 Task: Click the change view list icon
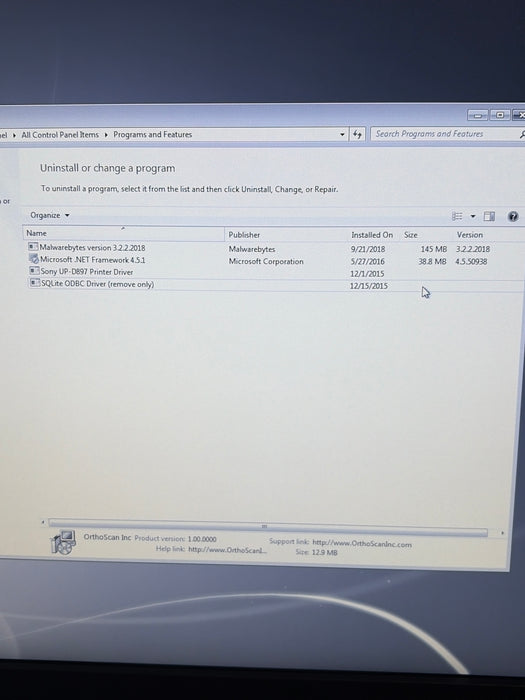(x=457, y=216)
